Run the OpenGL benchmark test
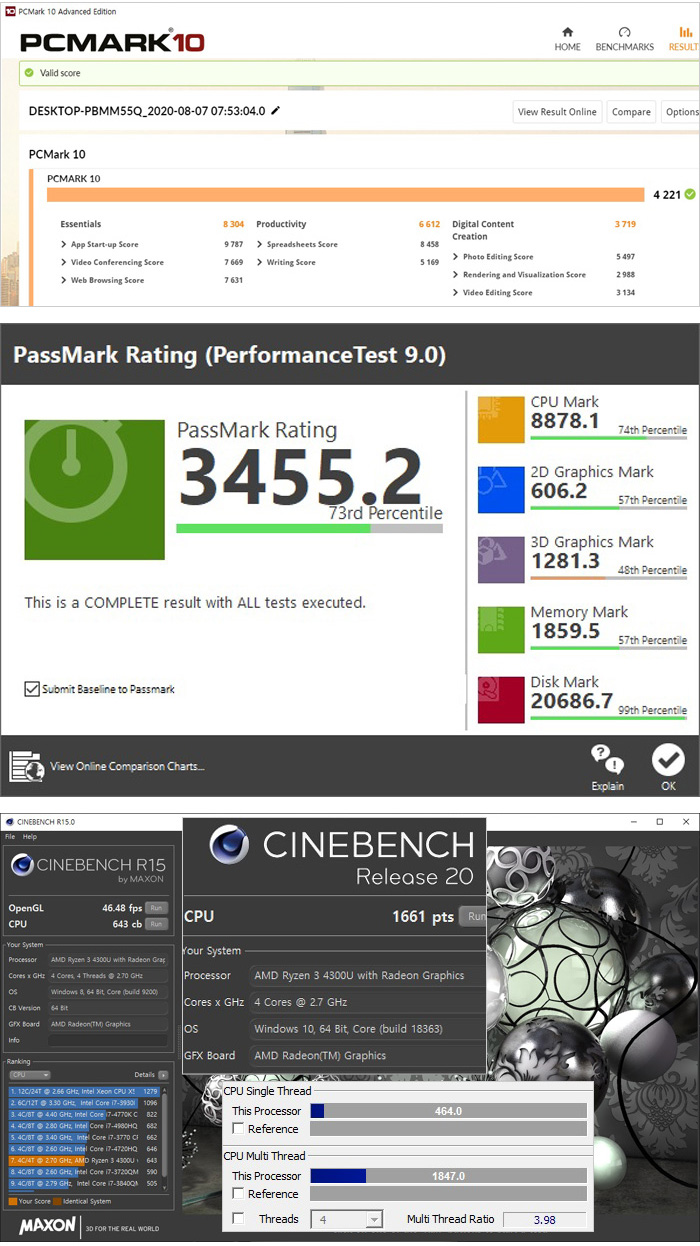The height and width of the screenshot is (1246, 700). pyautogui.click(x=156, y=908)
